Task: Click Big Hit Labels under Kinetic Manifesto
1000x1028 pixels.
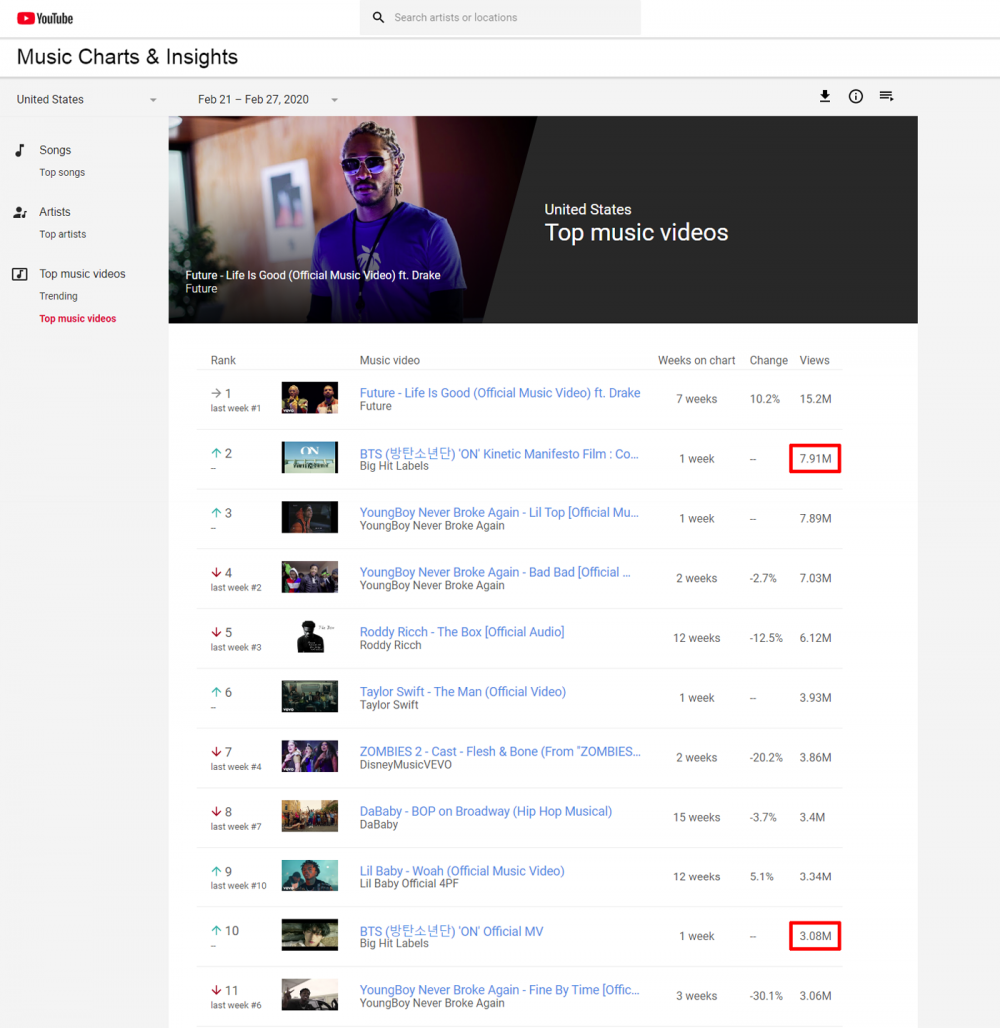Action: [x=394, y=466]
